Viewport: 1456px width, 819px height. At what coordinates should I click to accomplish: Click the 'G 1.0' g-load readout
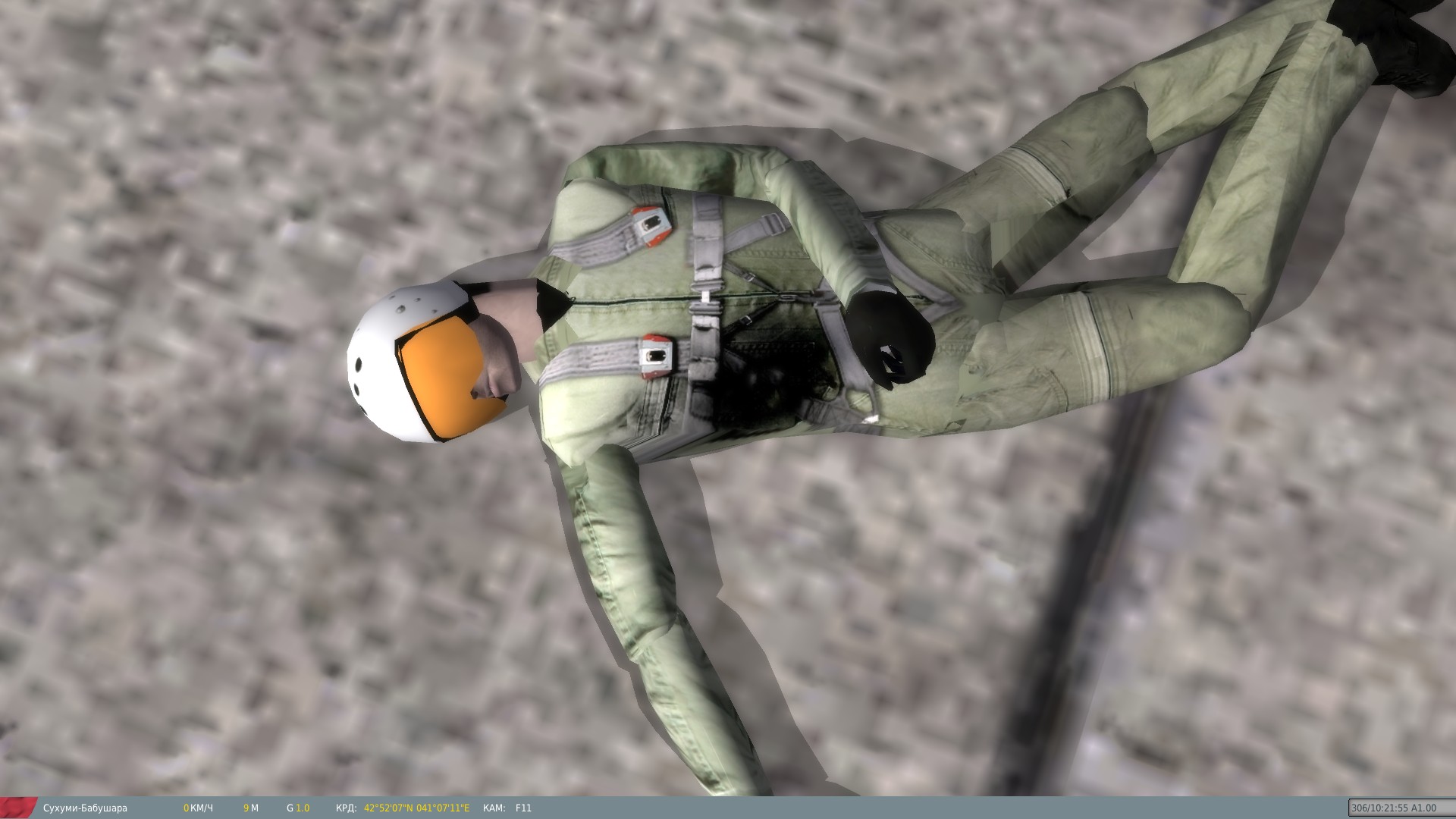(298, 808)
